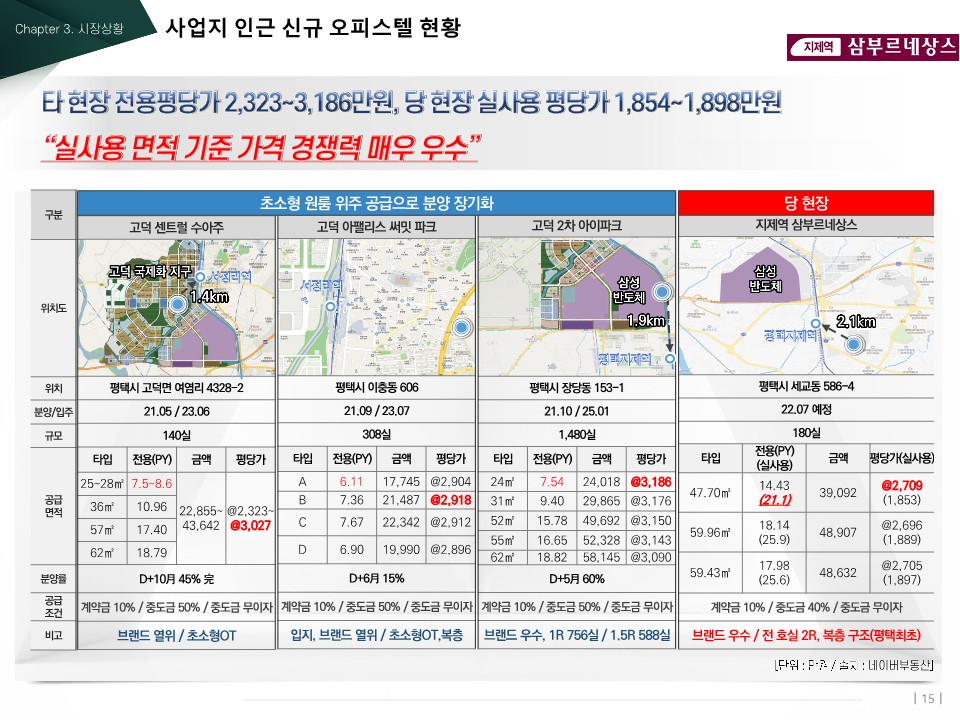Select the red @3,186 price cell
960x720 pixels.
tap(650, 482)
